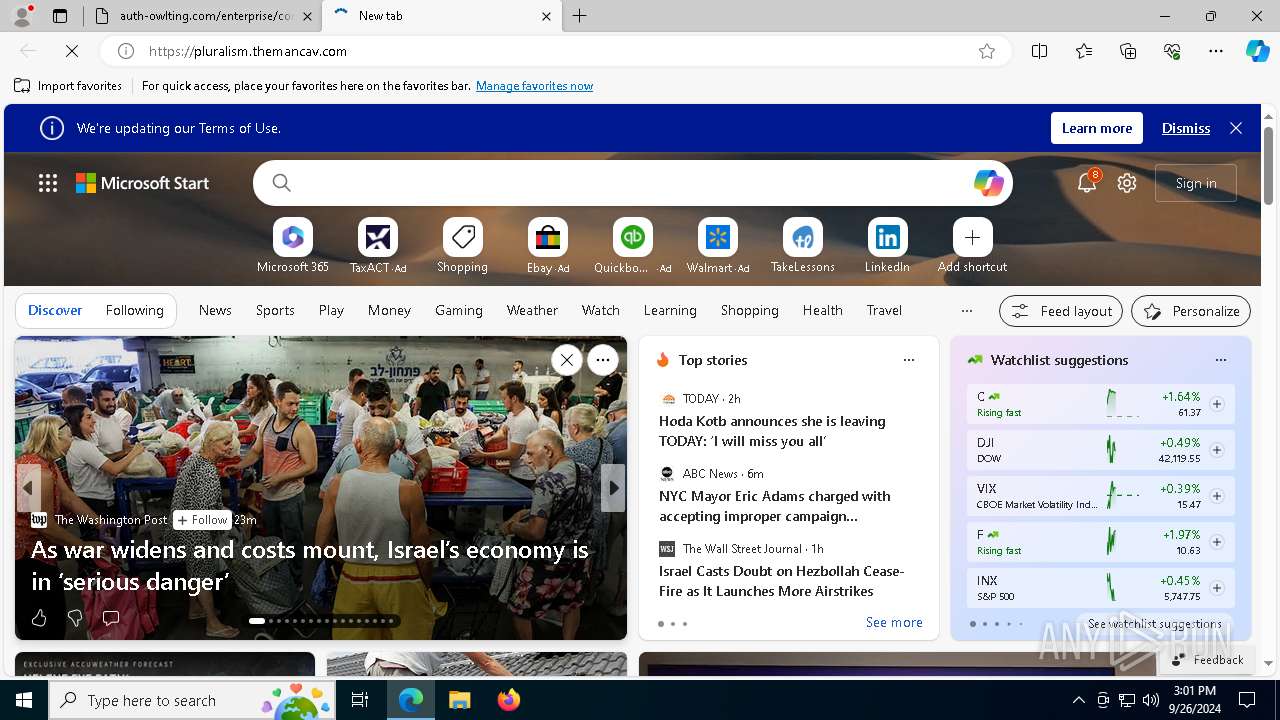The width and height of the screenshot is (1280, 720).
Task: Open Firefox from the taskbar
Action: click(509, 700)
